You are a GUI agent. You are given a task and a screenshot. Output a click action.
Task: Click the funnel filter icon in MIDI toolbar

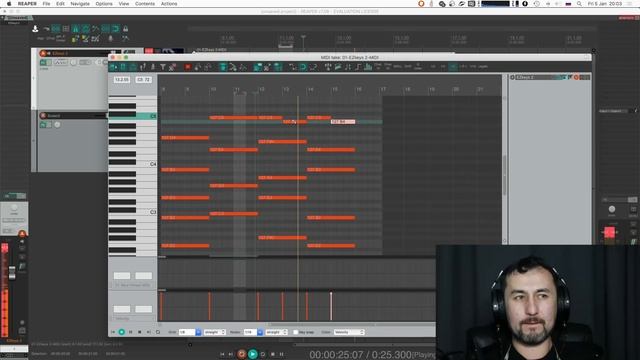point(163,67)
